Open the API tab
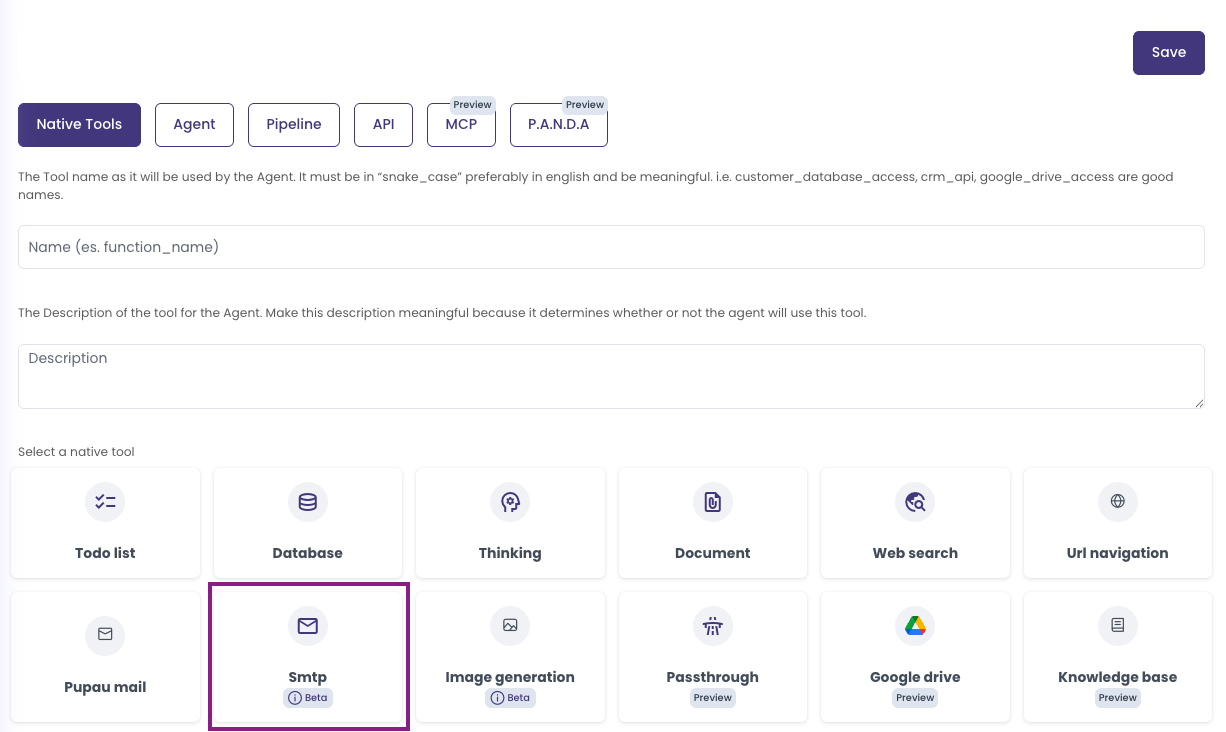 [384, 125]
